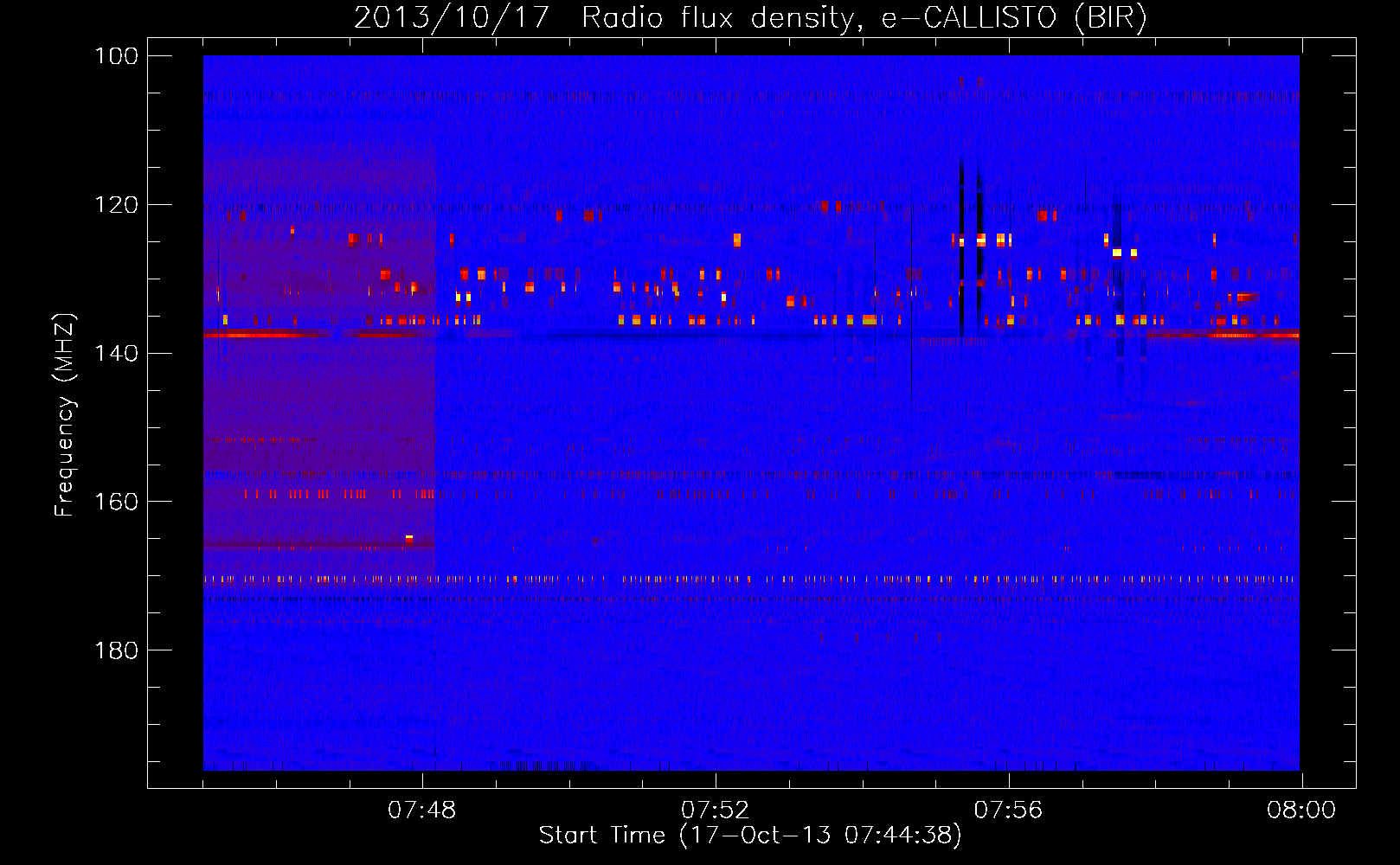Click the 08:00 time tick label
The image size is (1400, 865).
pyautogui.click(x=1301, y=811)
